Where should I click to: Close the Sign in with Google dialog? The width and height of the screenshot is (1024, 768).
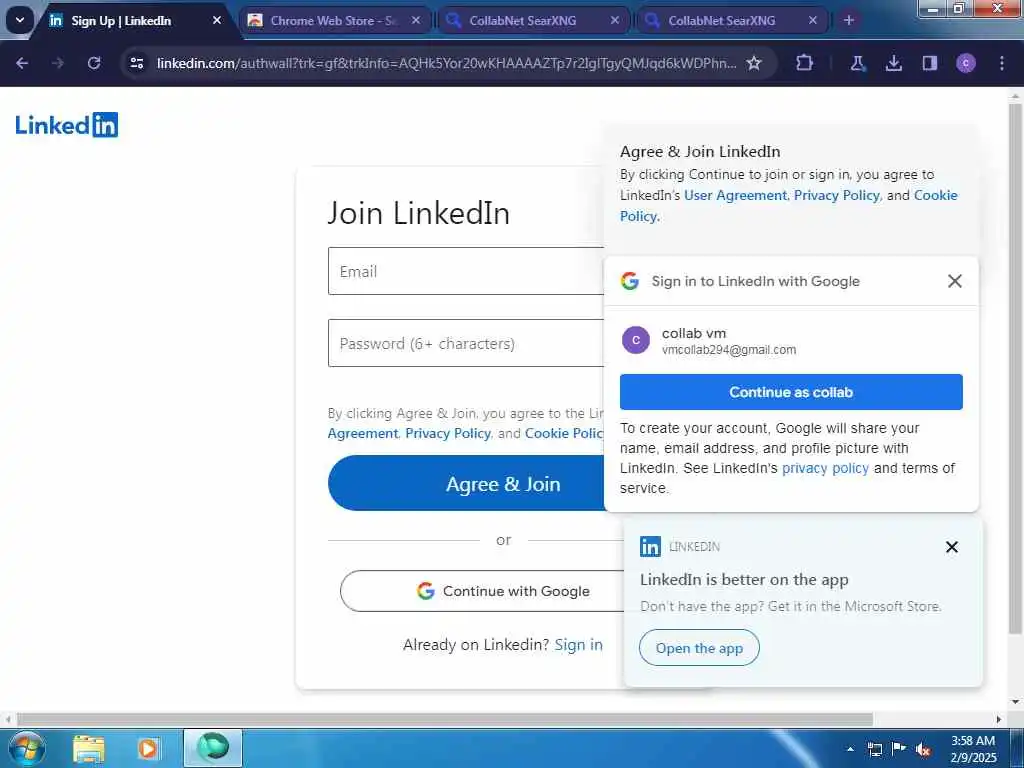[x=955, y=281]
